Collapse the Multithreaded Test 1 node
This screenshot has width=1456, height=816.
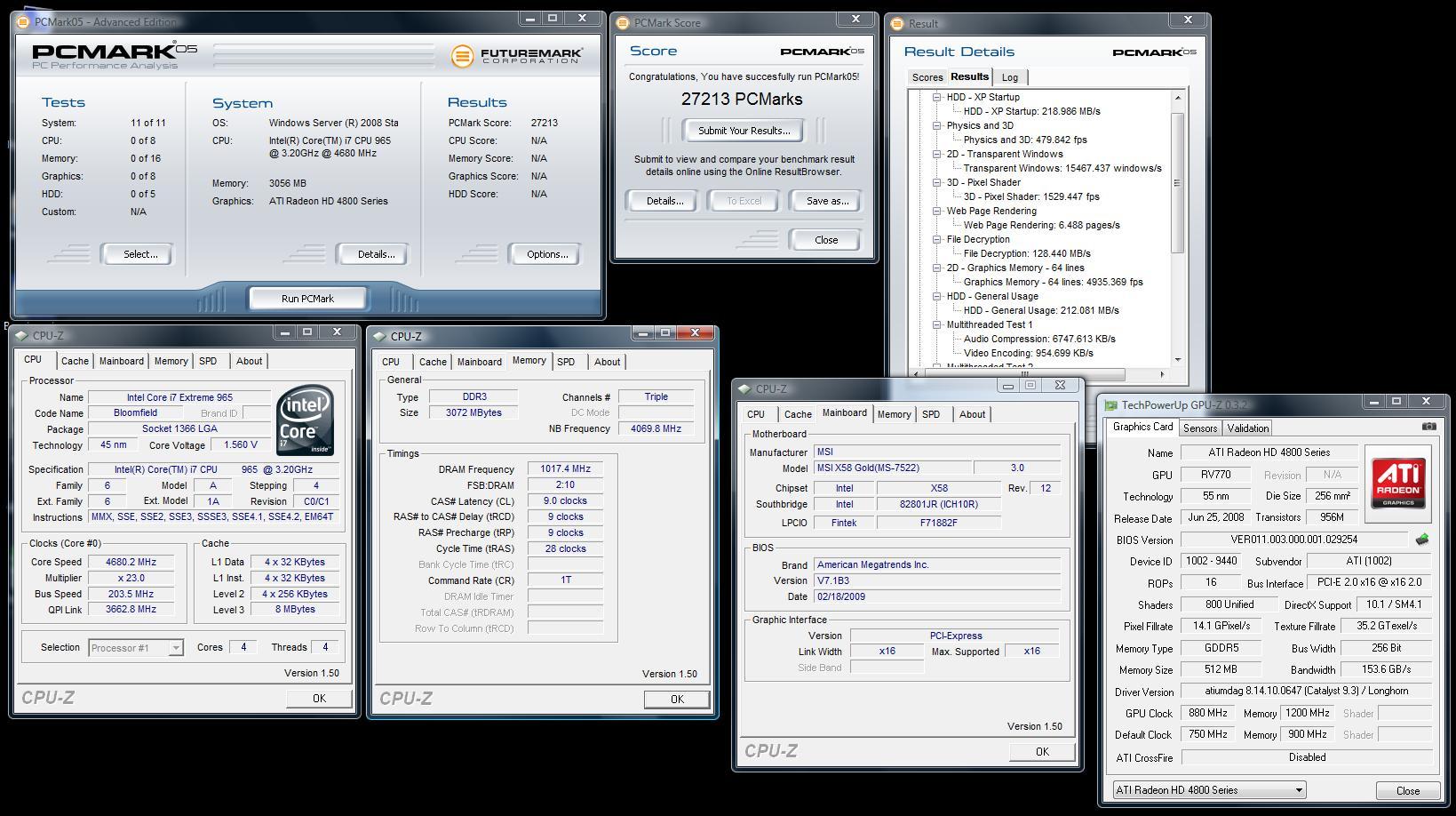click(936, 324)
